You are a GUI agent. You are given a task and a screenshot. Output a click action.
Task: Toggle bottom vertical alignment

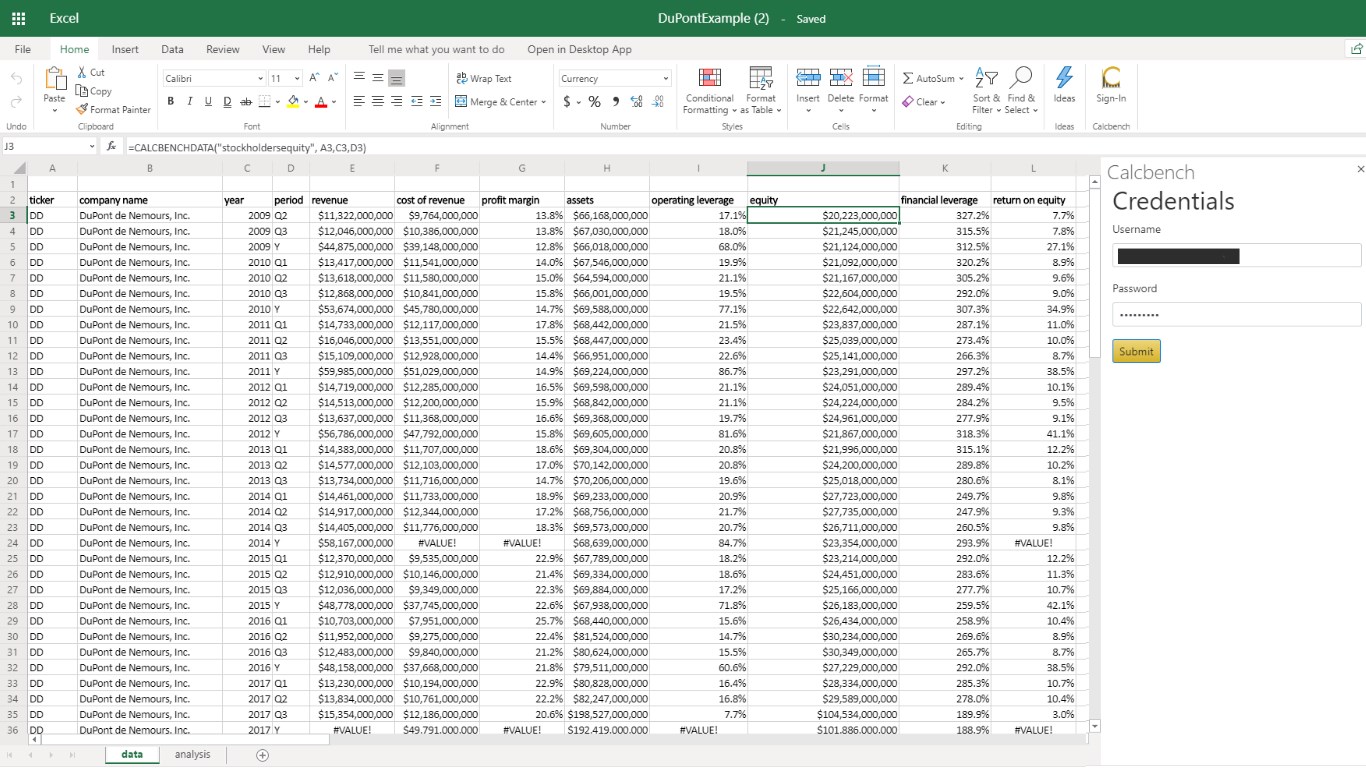(x=397, y=78)
